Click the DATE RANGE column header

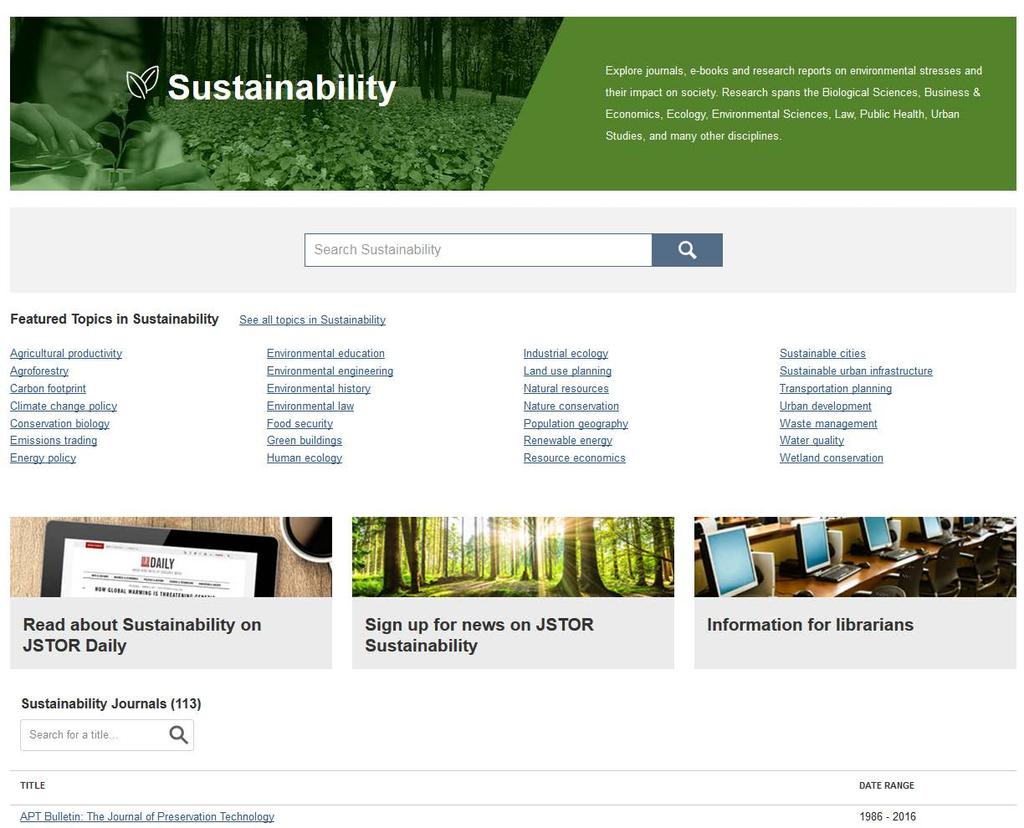pos(886,786)
